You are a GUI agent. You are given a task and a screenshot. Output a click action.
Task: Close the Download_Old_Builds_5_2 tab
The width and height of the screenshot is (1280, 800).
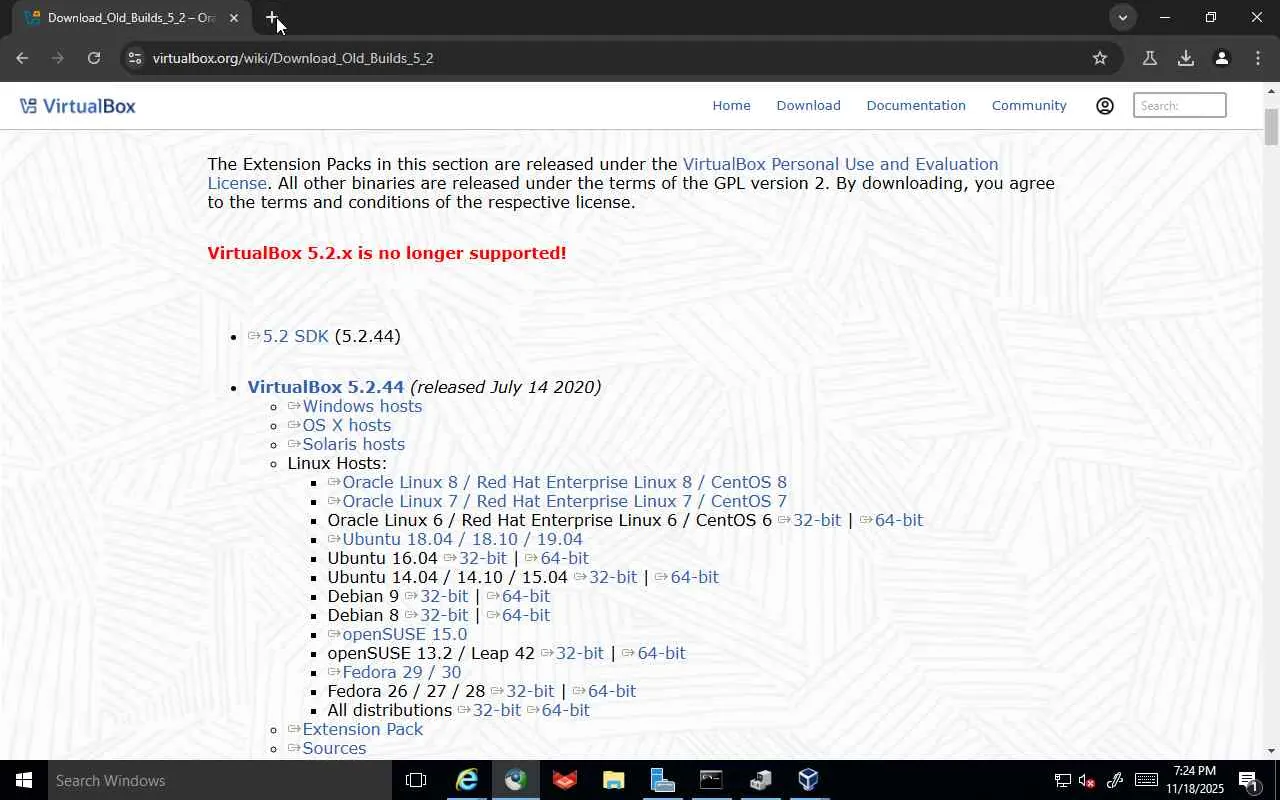[234, 18]
